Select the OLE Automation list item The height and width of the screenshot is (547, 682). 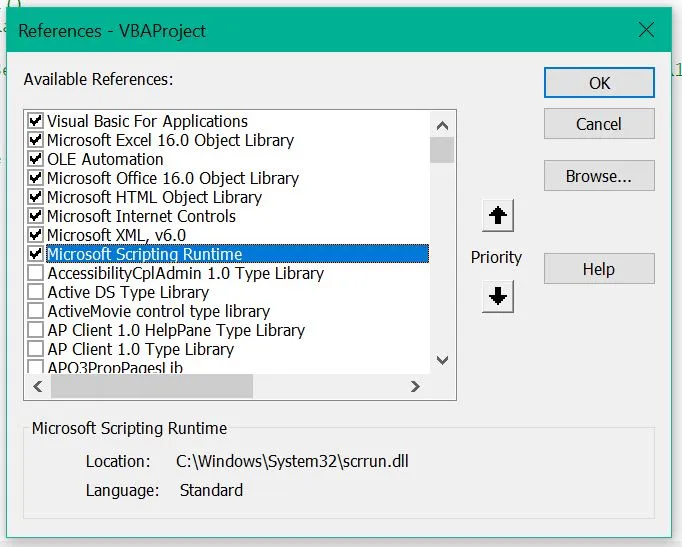(x=105, y=159)
